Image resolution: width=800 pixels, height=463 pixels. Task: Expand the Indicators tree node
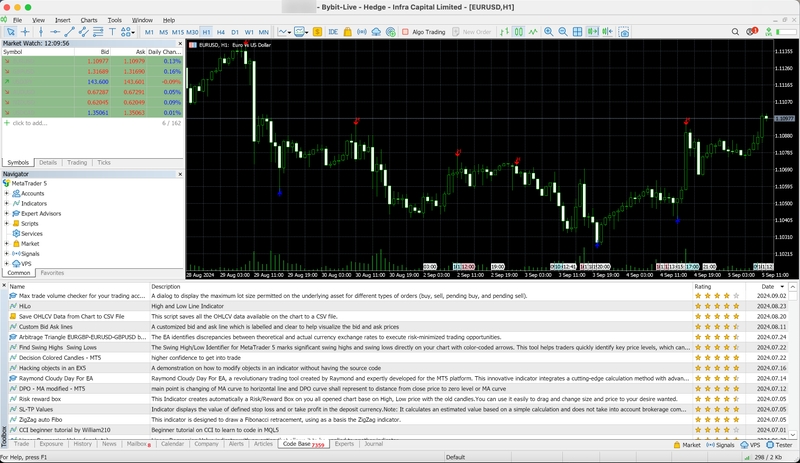[7, 203]
